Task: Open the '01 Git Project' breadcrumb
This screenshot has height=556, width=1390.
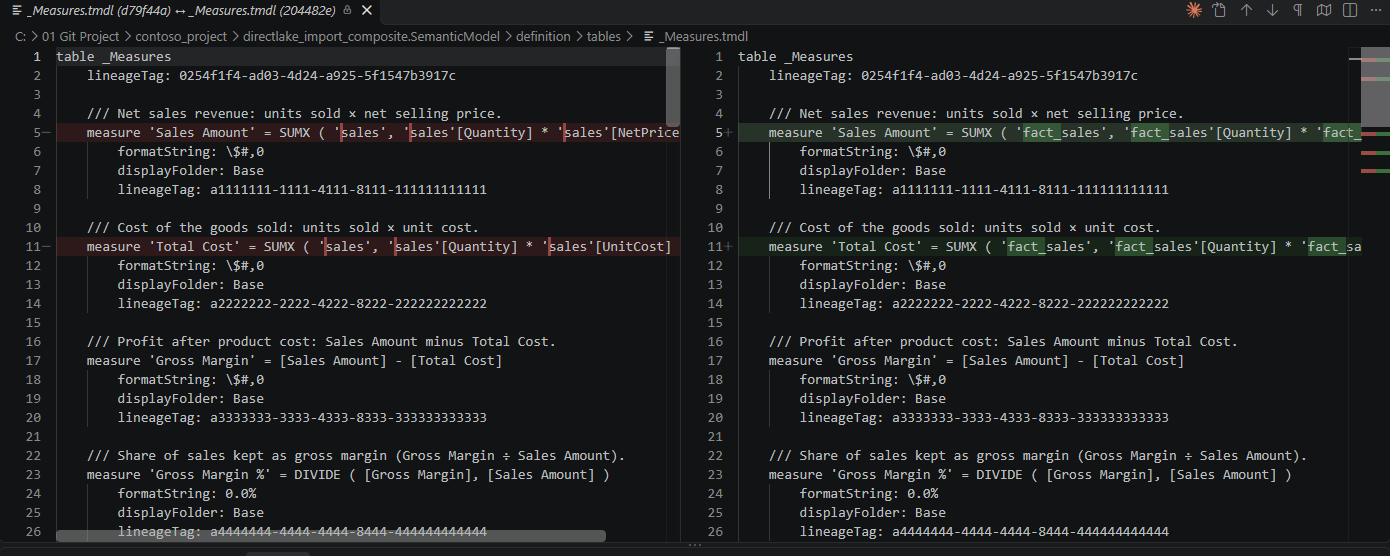Action: pyautogui.click(x=80, y=36)
